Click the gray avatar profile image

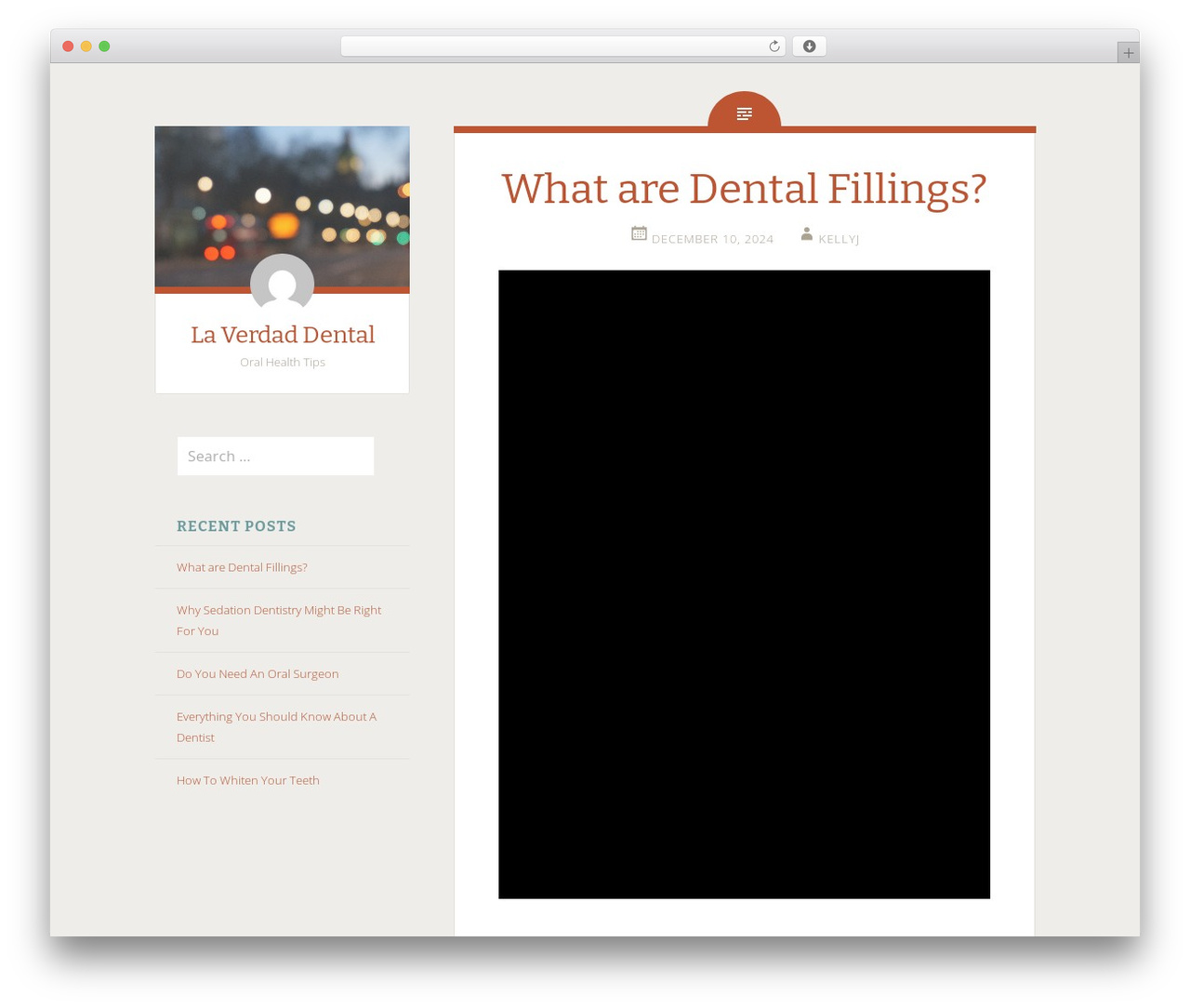coord(283,285)
